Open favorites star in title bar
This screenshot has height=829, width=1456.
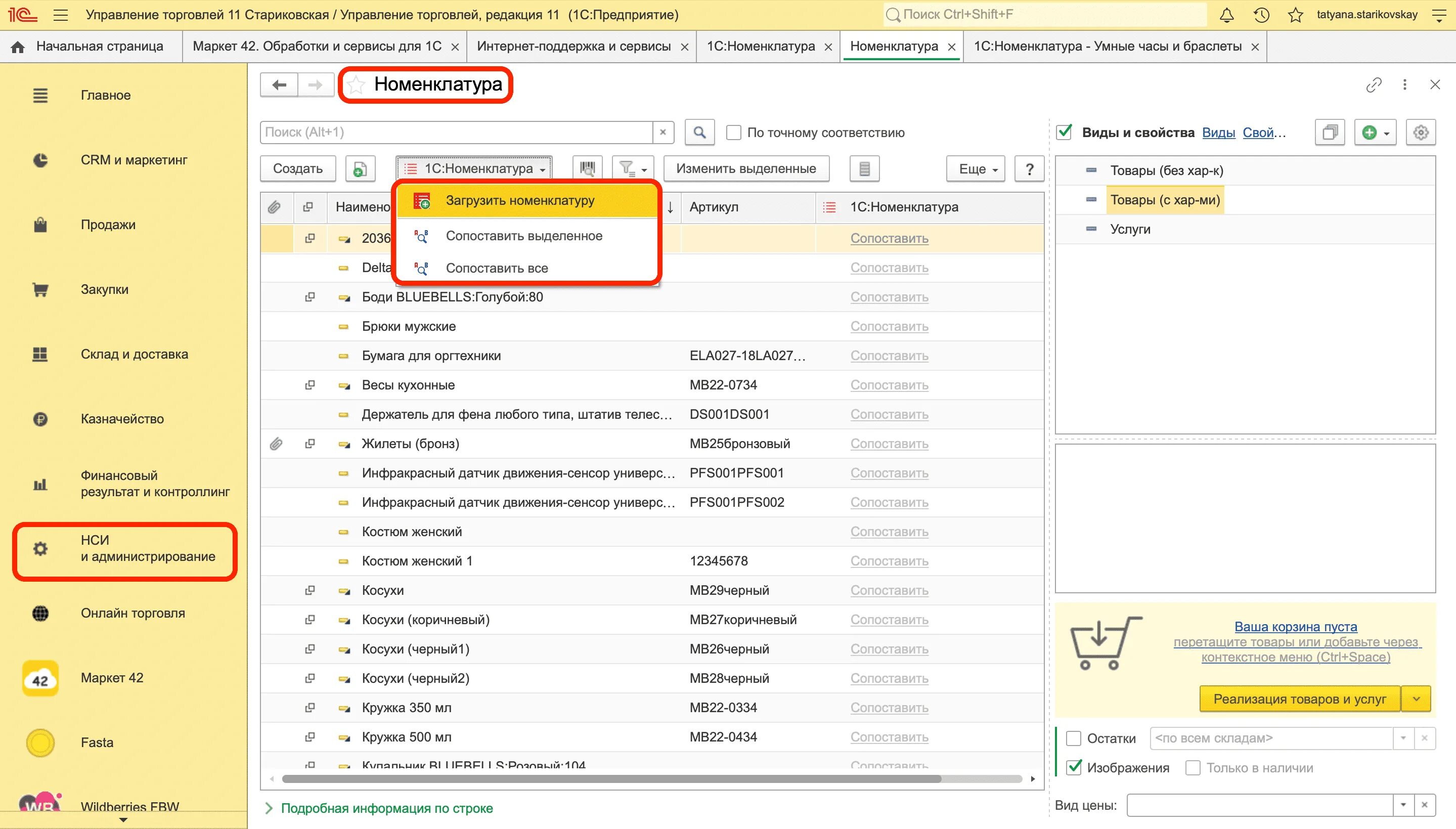click(x=1296, y=15)
